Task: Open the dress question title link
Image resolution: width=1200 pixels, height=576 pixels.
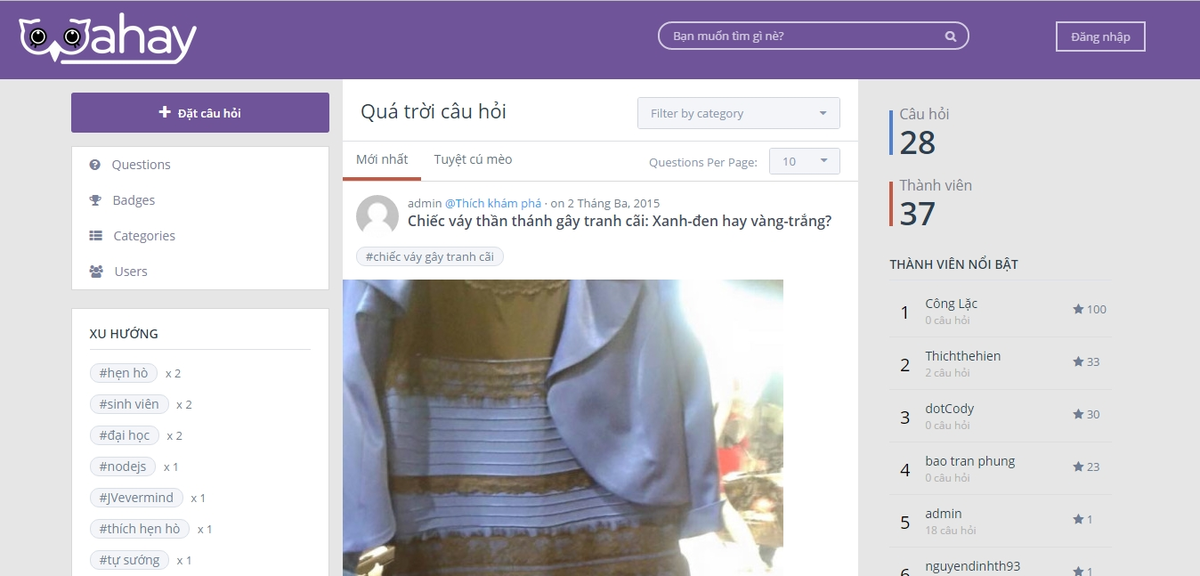Action: click(619, 221)
